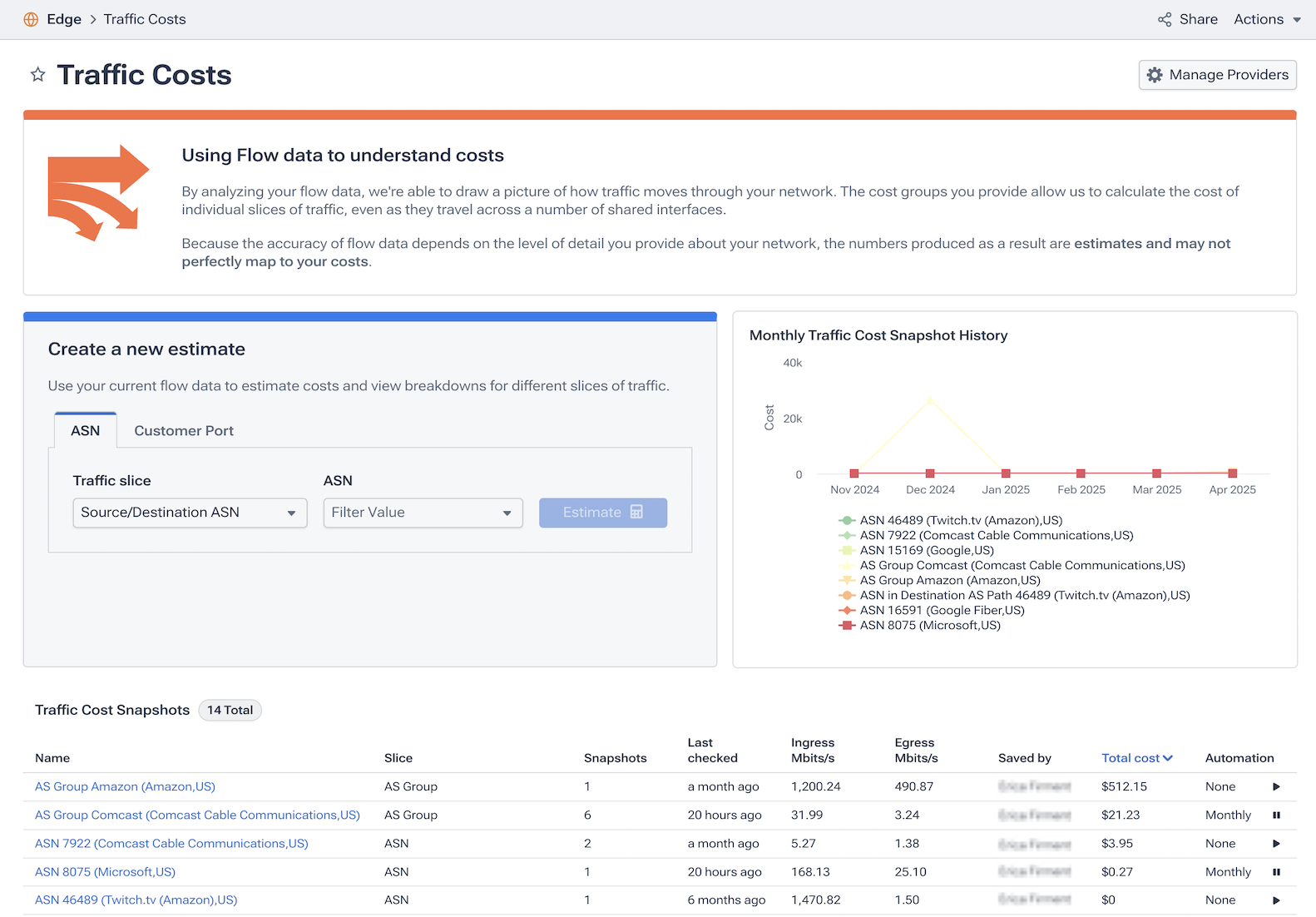Click the Egress Mbits/s column header
The width and height of the screenshot is (1316, 917).
[916, 750]
